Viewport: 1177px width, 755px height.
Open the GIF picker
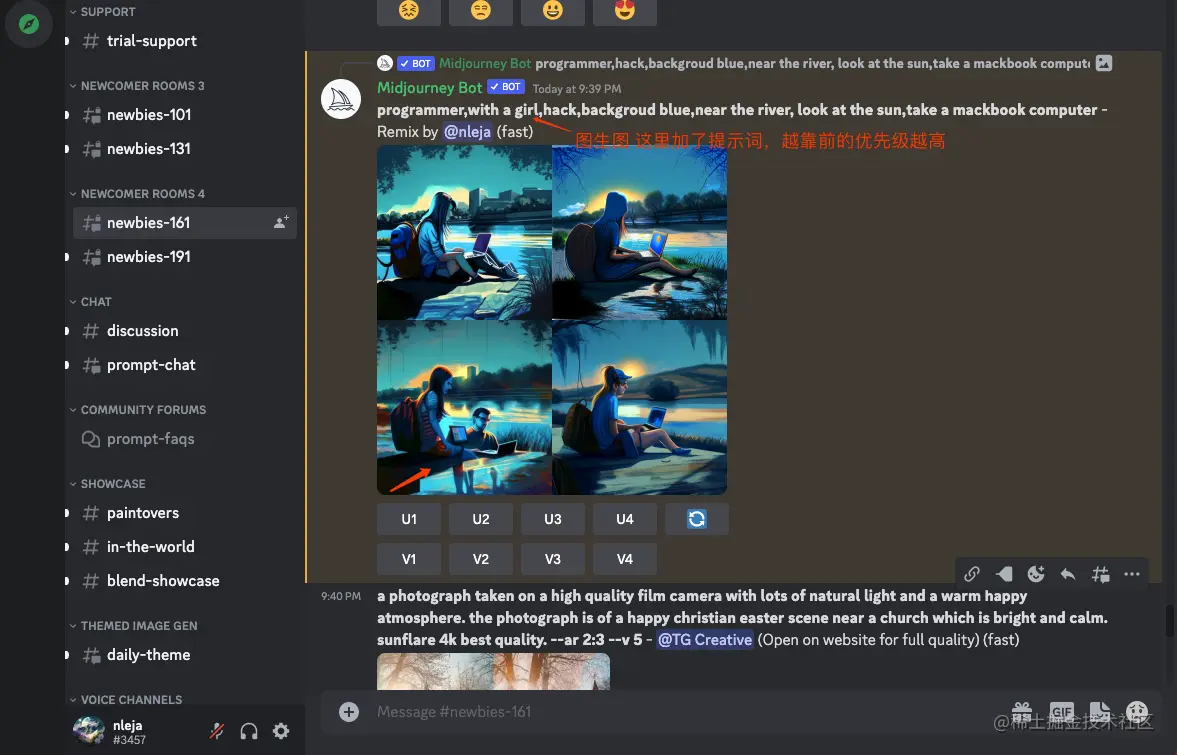point(1061,711)
